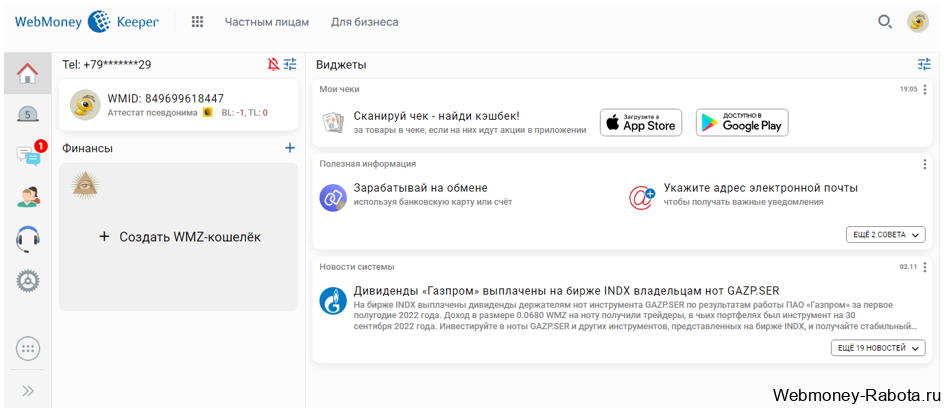The image size is (950, 413).
Task: Click Зарабатывай на обмене link
Action: [x=420, y=188]
